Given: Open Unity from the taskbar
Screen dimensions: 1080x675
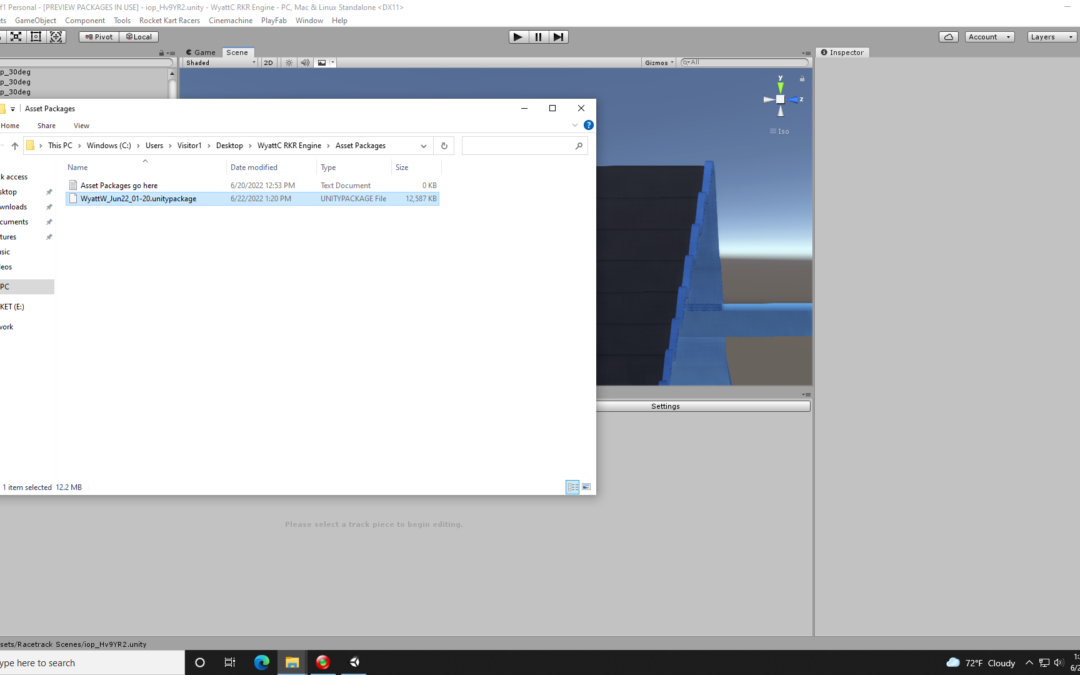Looking at the screenshot, I should click(x=355, y=663).
